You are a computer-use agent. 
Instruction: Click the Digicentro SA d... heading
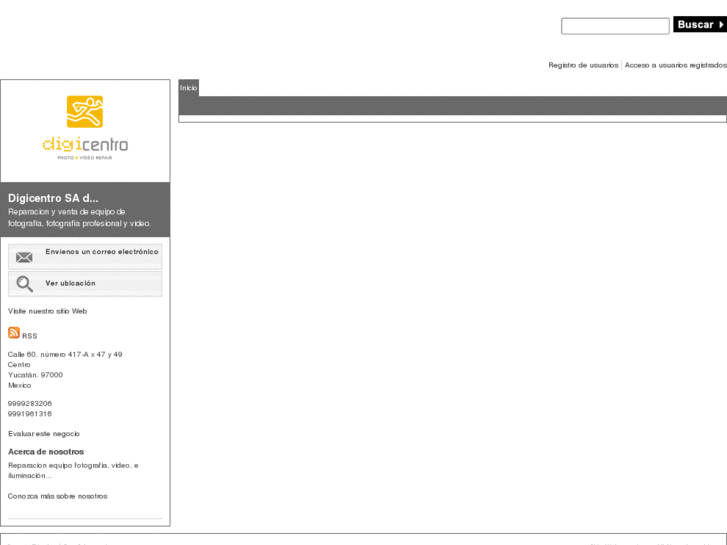(x=53, y=198)
